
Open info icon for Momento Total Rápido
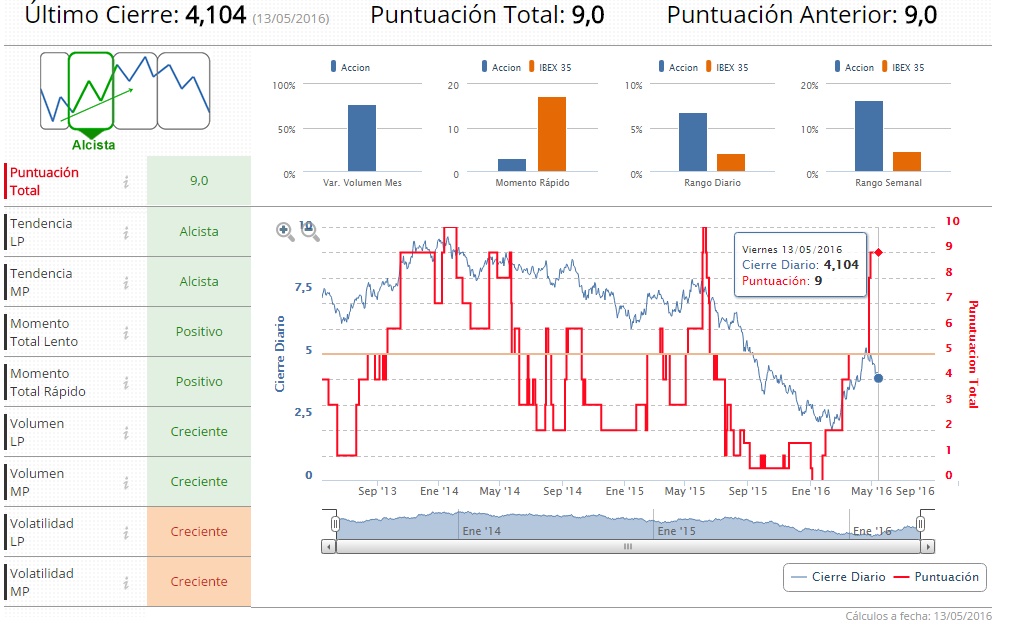[x=126, y=383]
